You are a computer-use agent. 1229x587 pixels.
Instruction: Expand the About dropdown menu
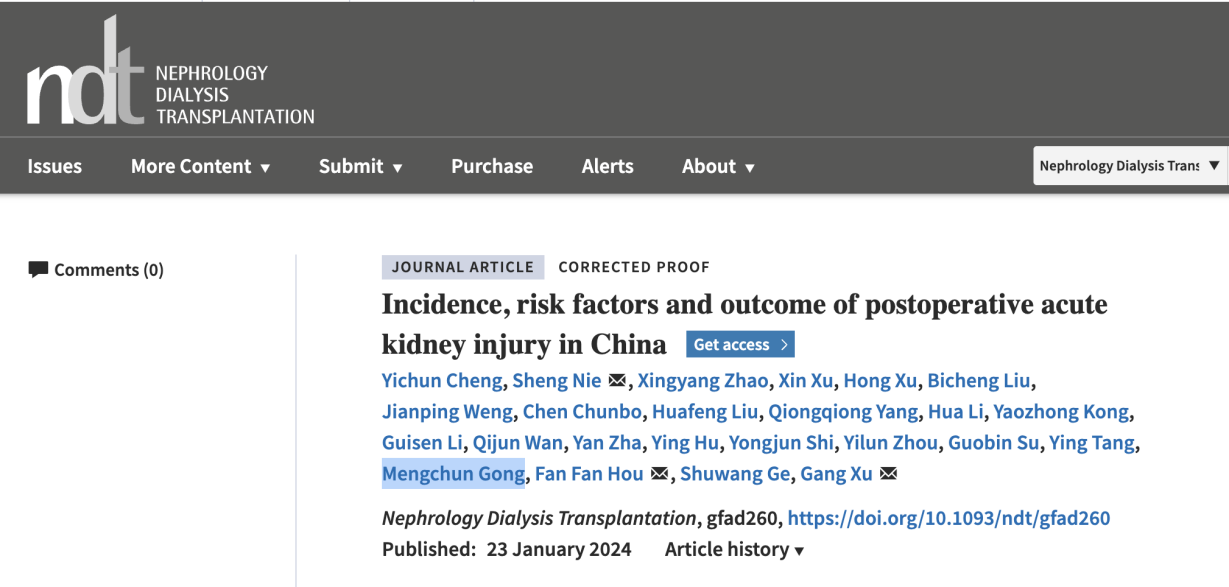point(718,166)
